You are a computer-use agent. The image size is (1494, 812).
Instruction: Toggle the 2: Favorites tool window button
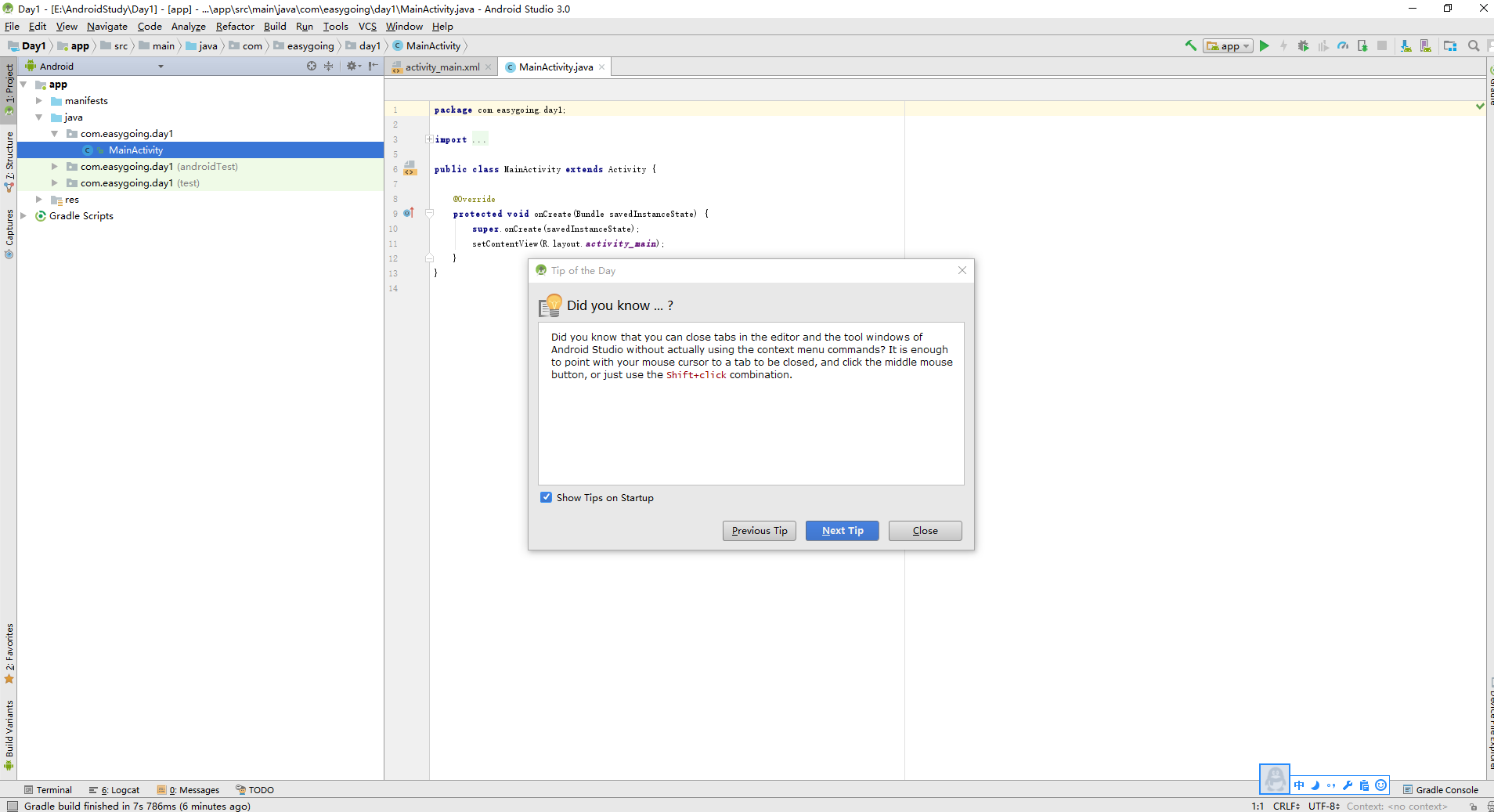[x=9, y=653]
